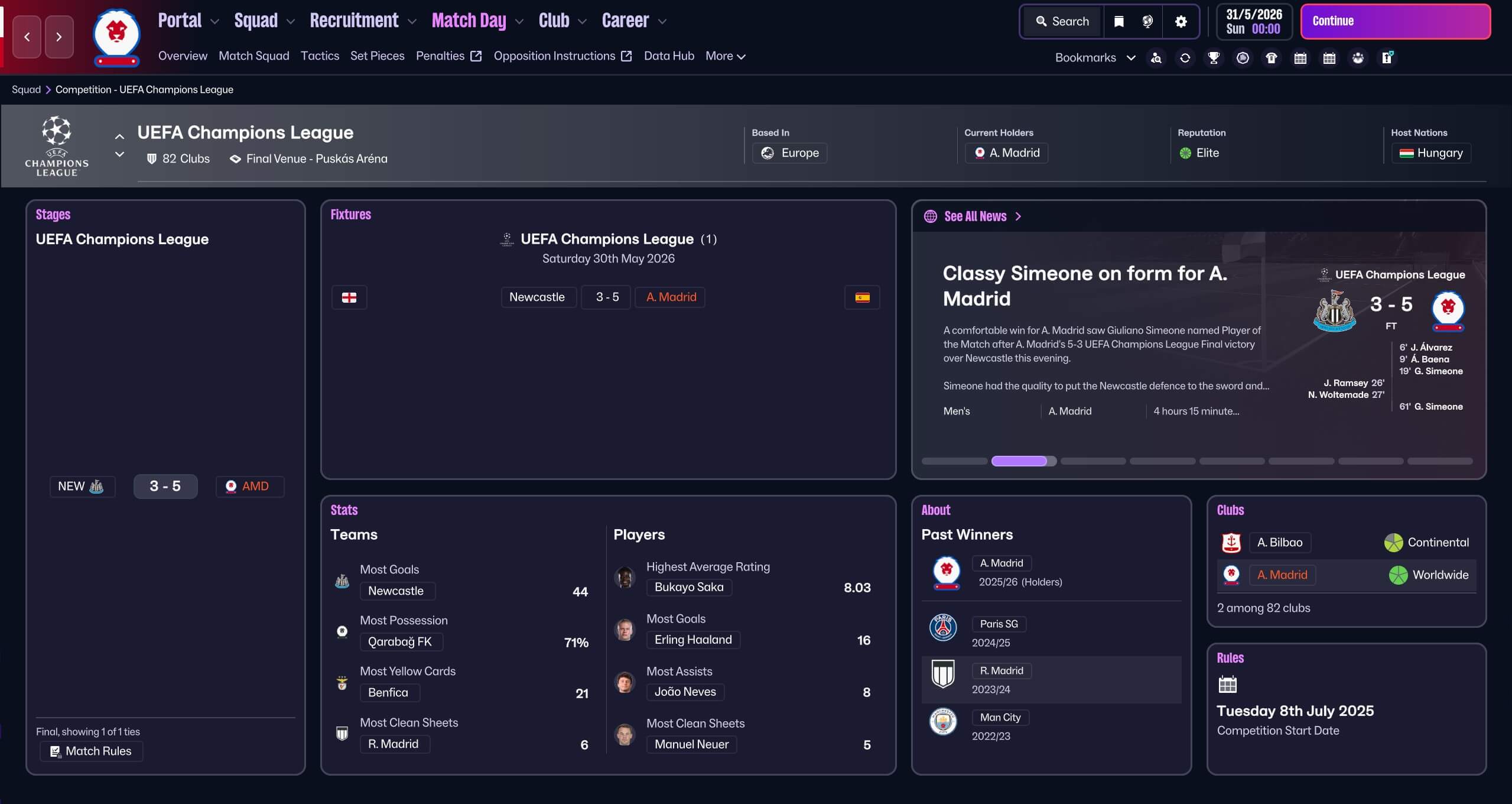Click the circular arrows shortcut icon
The image size is (1512, 804).
click(x=1185, y=58)
